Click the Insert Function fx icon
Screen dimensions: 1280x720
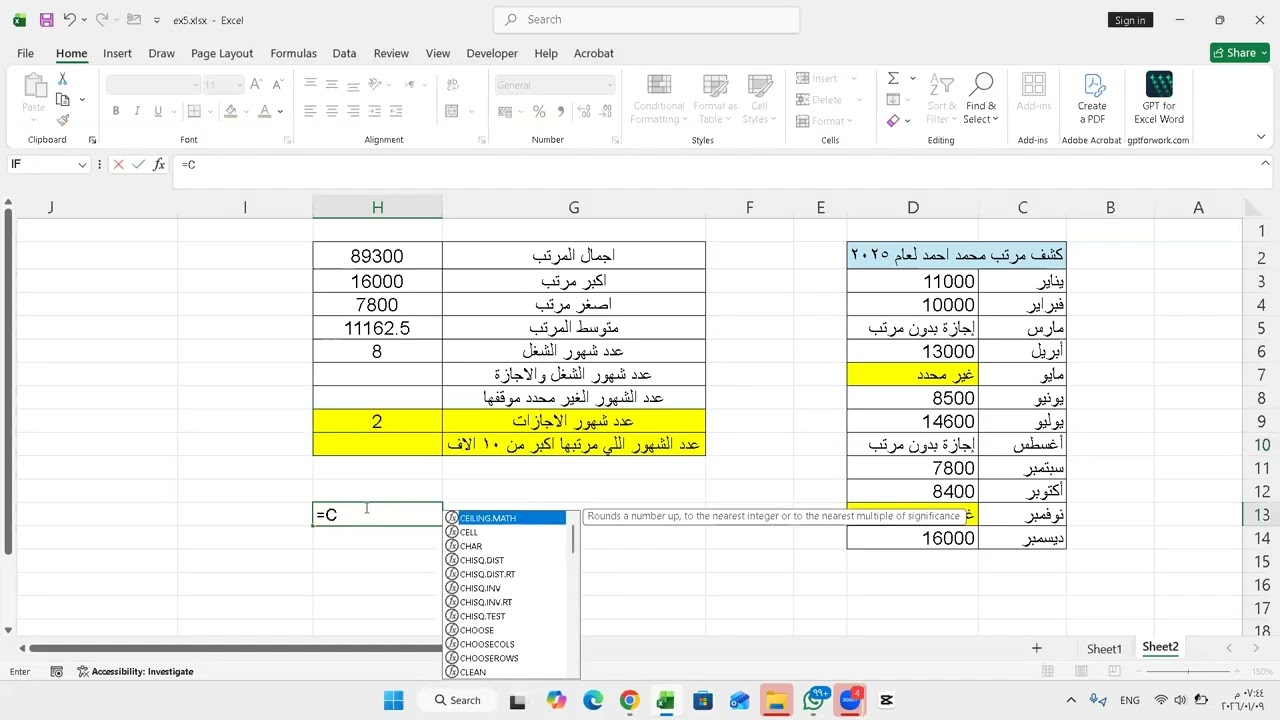coord(159,164)
